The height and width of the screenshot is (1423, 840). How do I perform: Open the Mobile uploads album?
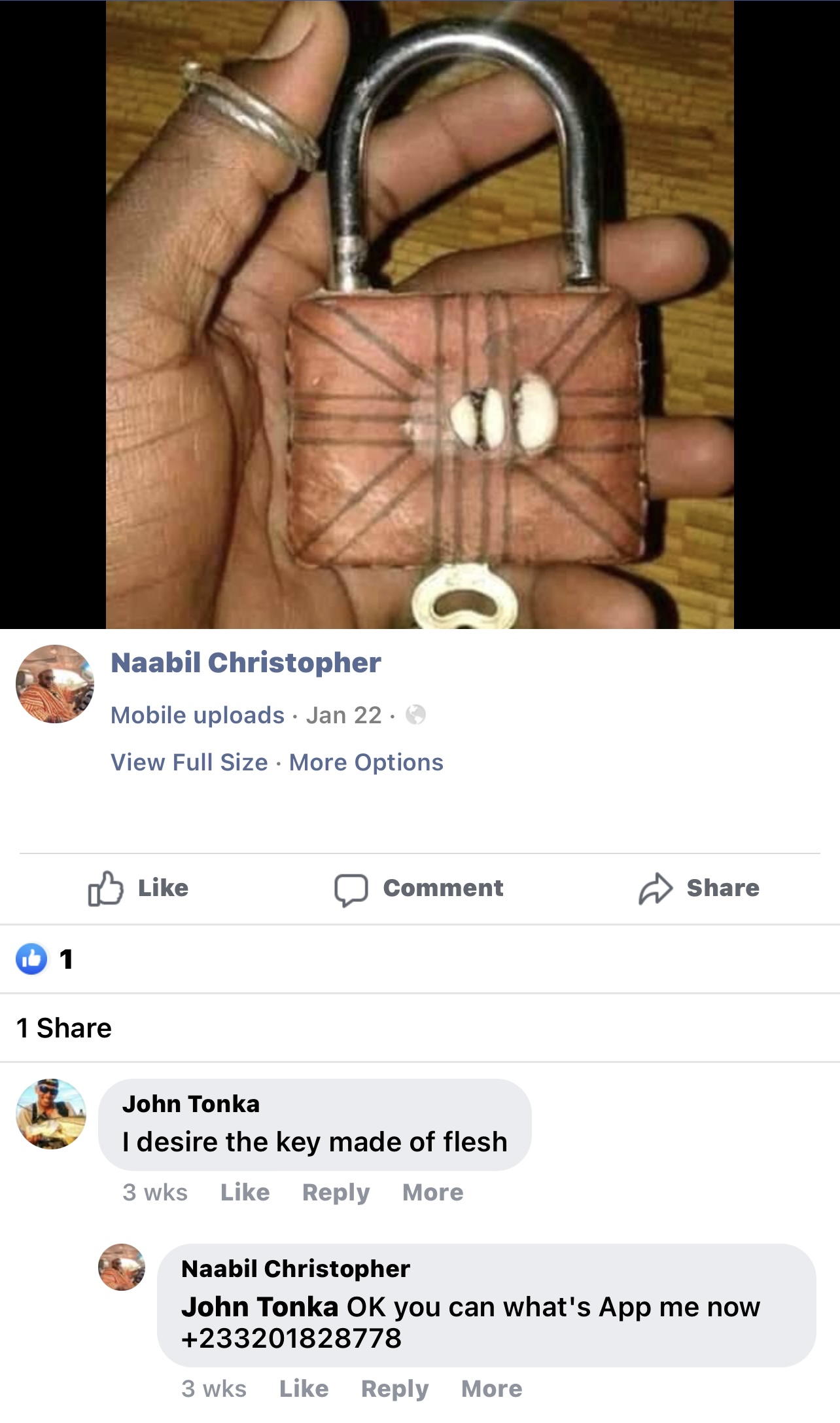click(198, 715)
